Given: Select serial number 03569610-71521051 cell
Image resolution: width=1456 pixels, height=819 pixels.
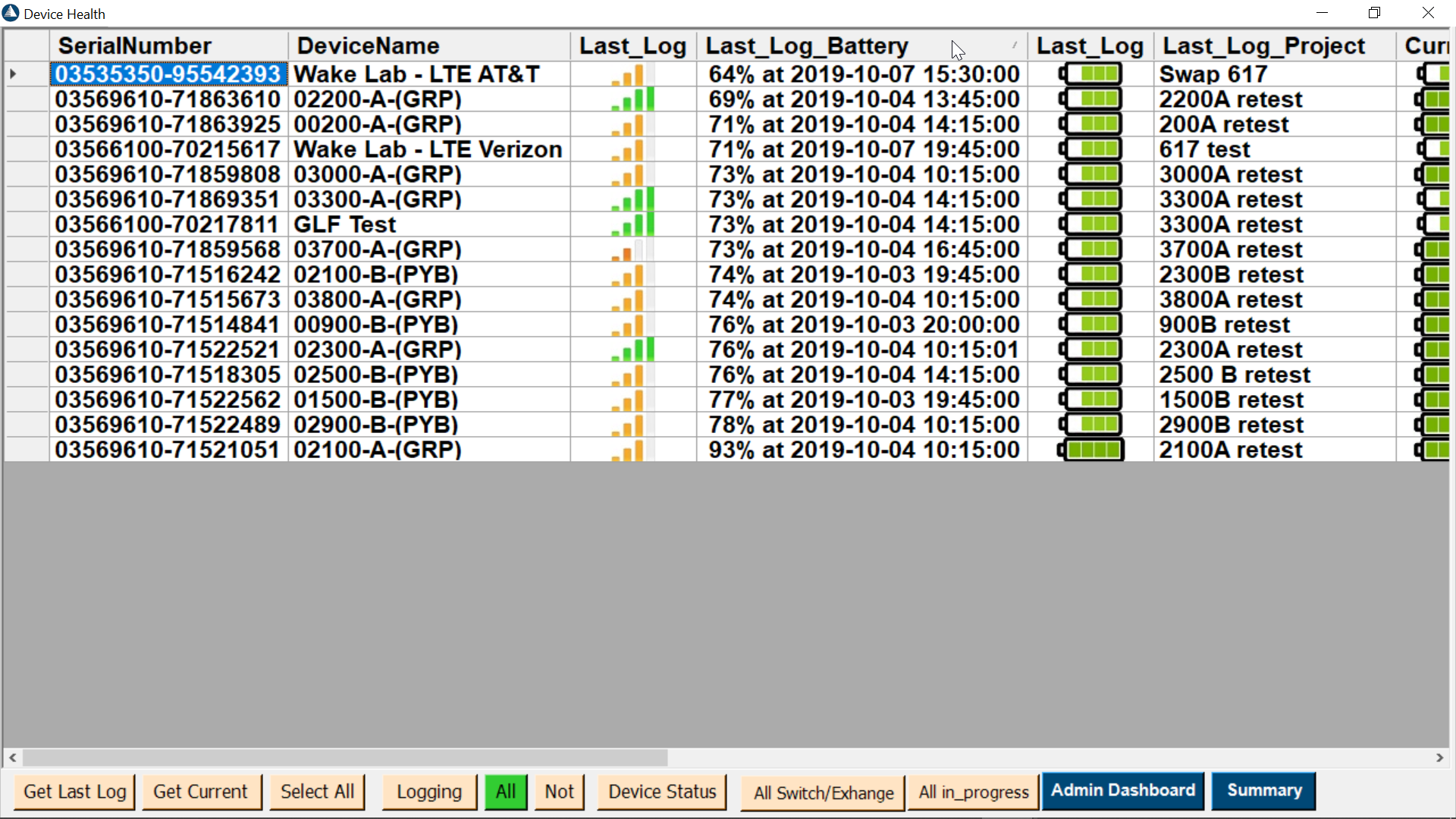Looking at the screenshot, I should point(168,450).
